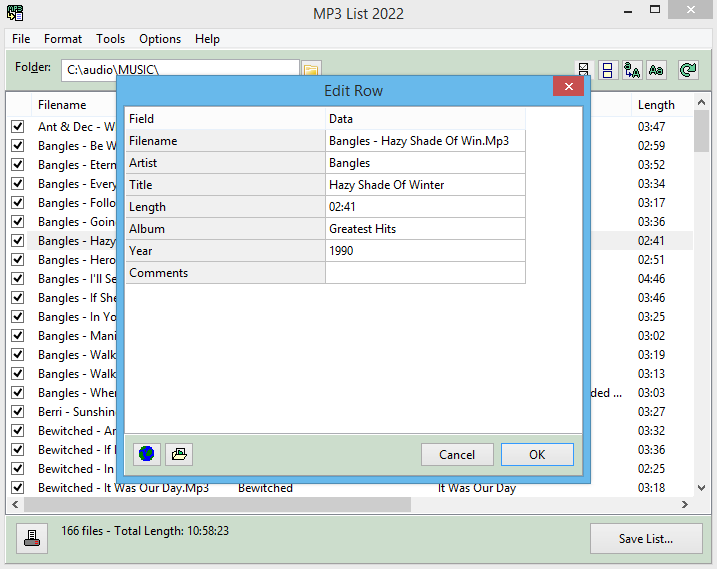Close the Edit Row dialog

tap(568, 86)
